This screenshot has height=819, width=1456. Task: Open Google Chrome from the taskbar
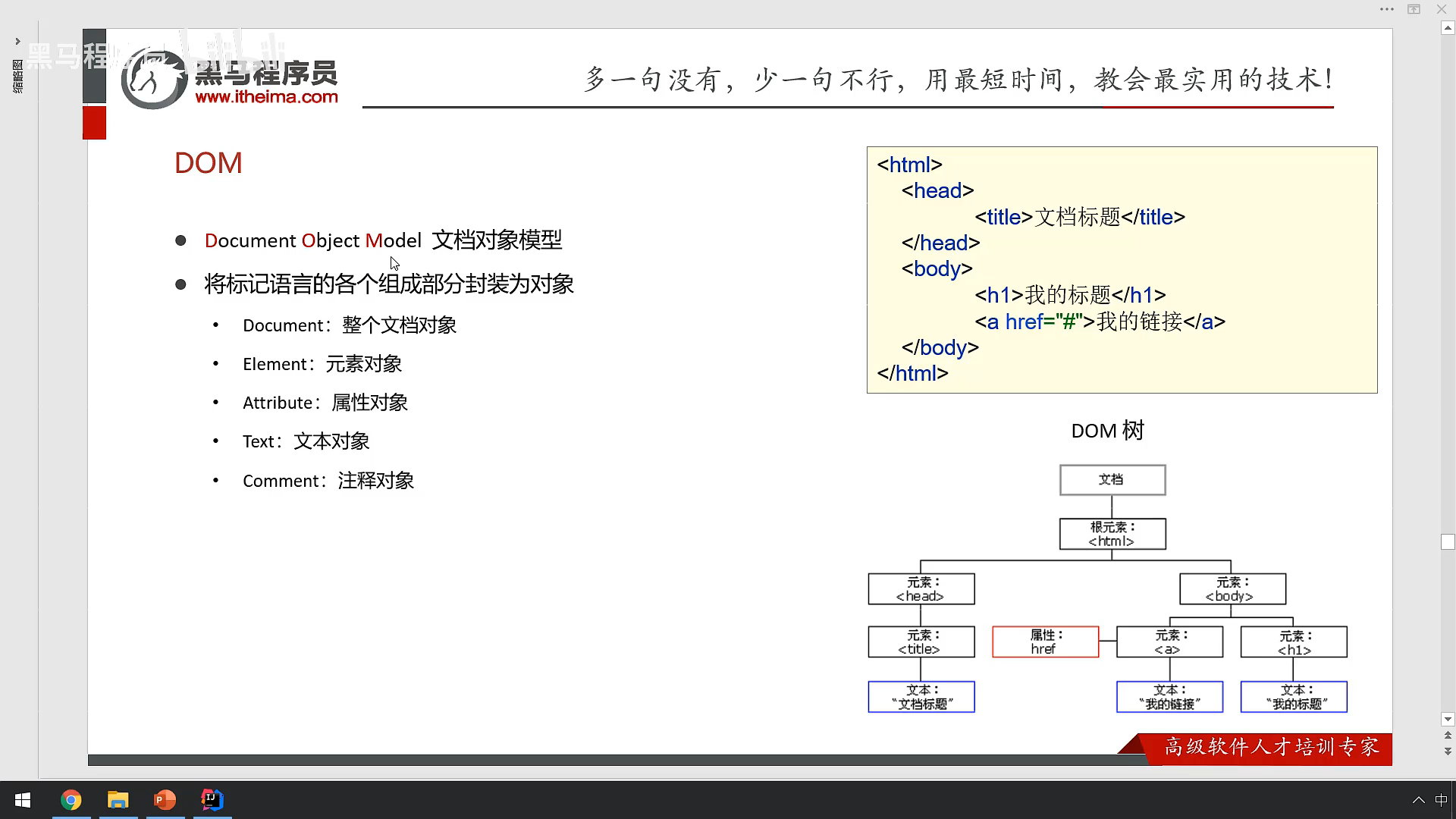(71, 800)
